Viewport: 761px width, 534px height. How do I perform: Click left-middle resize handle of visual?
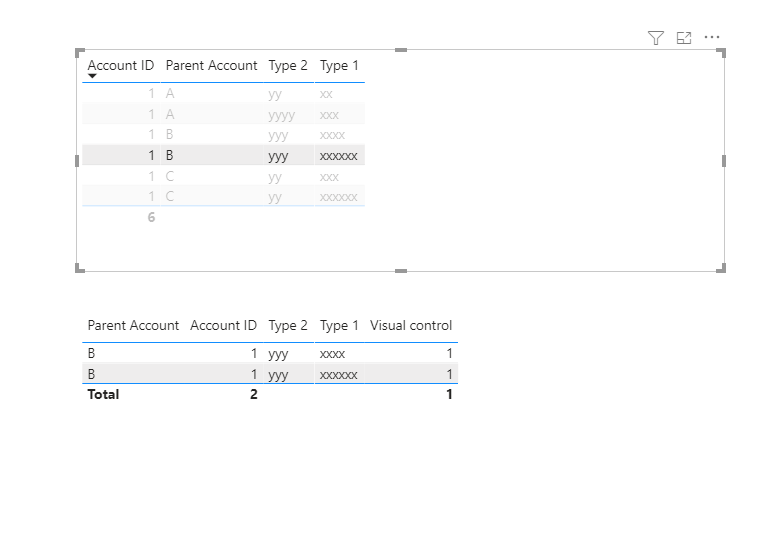click(77, 161)
